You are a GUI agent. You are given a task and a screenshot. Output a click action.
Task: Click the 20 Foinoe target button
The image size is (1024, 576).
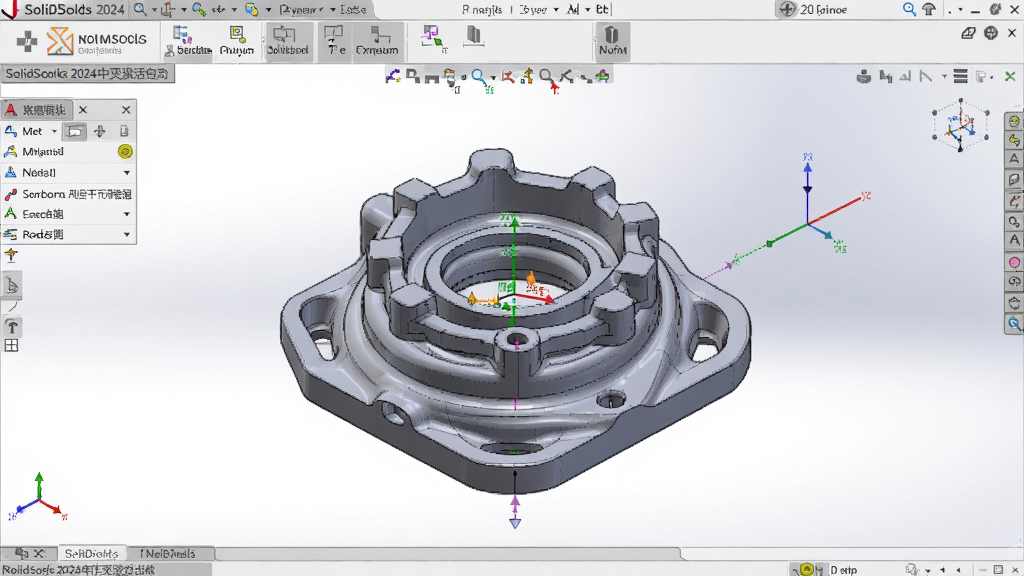click(814, 9)
